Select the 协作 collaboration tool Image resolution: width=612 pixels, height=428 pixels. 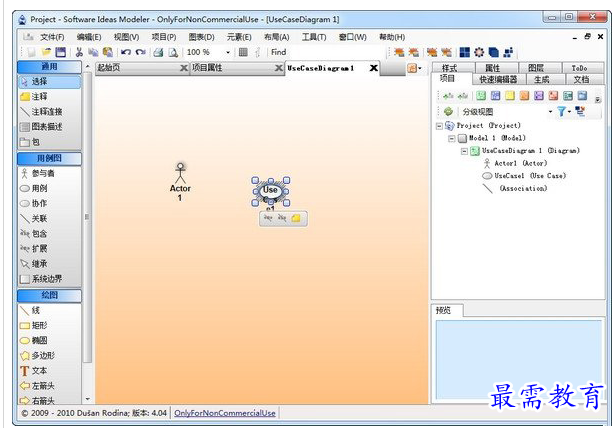coord(50,203)
